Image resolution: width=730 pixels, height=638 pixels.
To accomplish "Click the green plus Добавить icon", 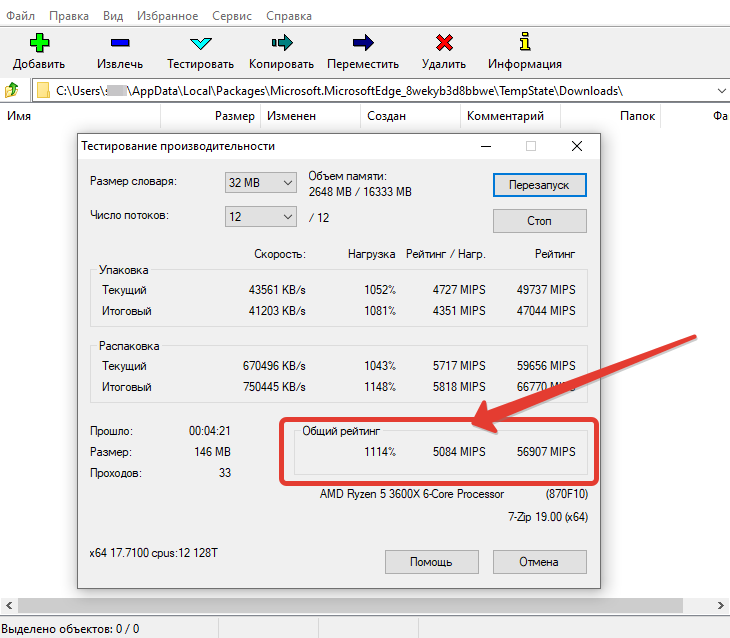I will 39,43.
